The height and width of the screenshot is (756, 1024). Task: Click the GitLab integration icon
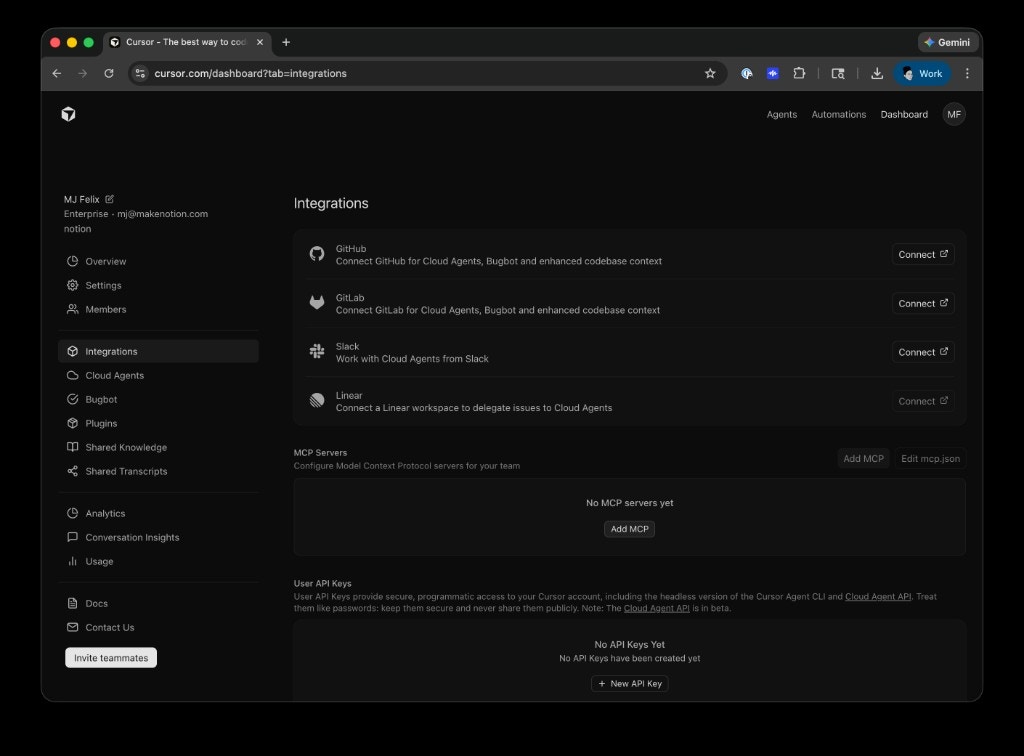pyautogui.click(x=317, y=303)
